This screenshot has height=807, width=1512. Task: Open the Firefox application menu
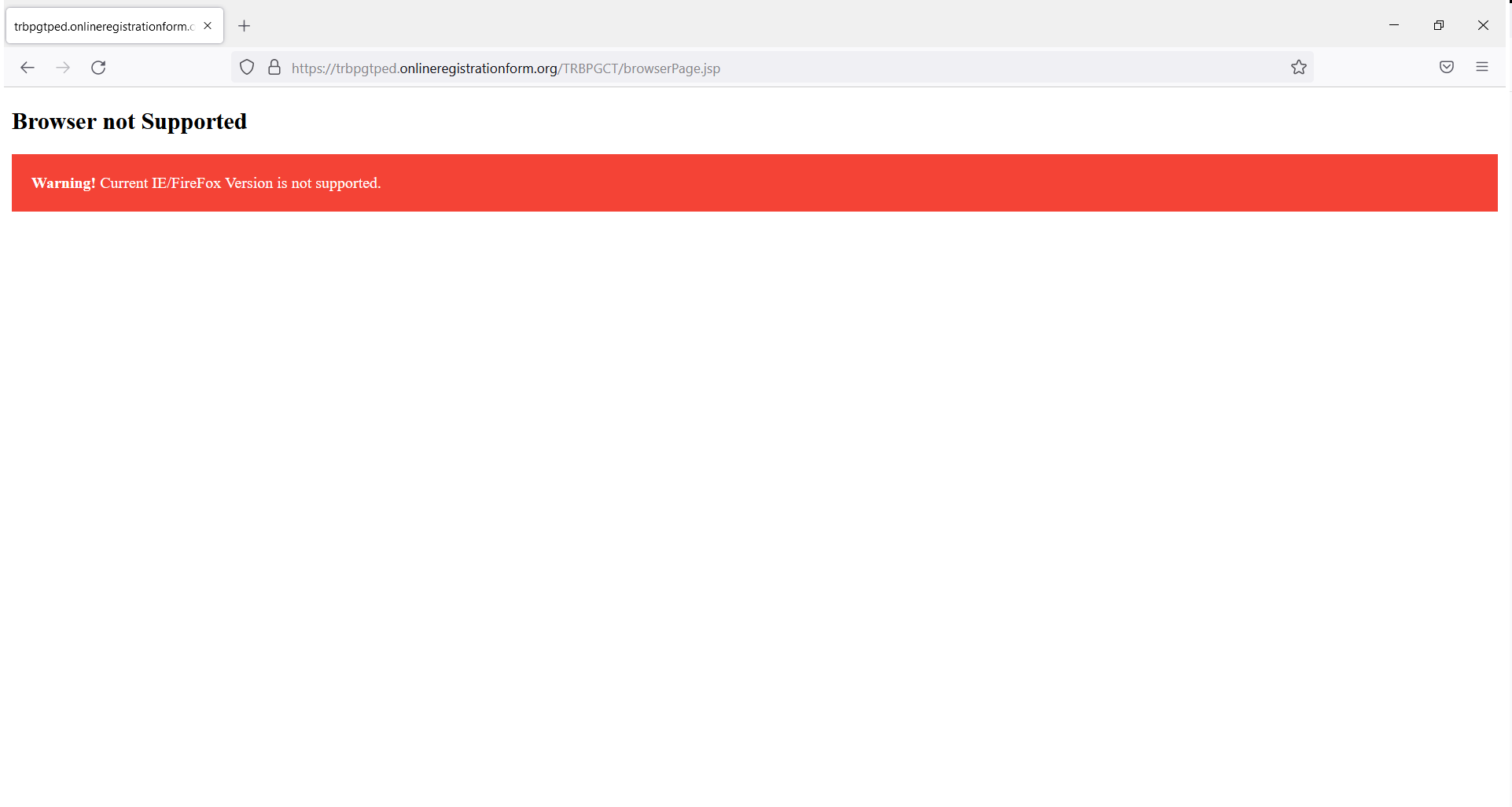1482,67
